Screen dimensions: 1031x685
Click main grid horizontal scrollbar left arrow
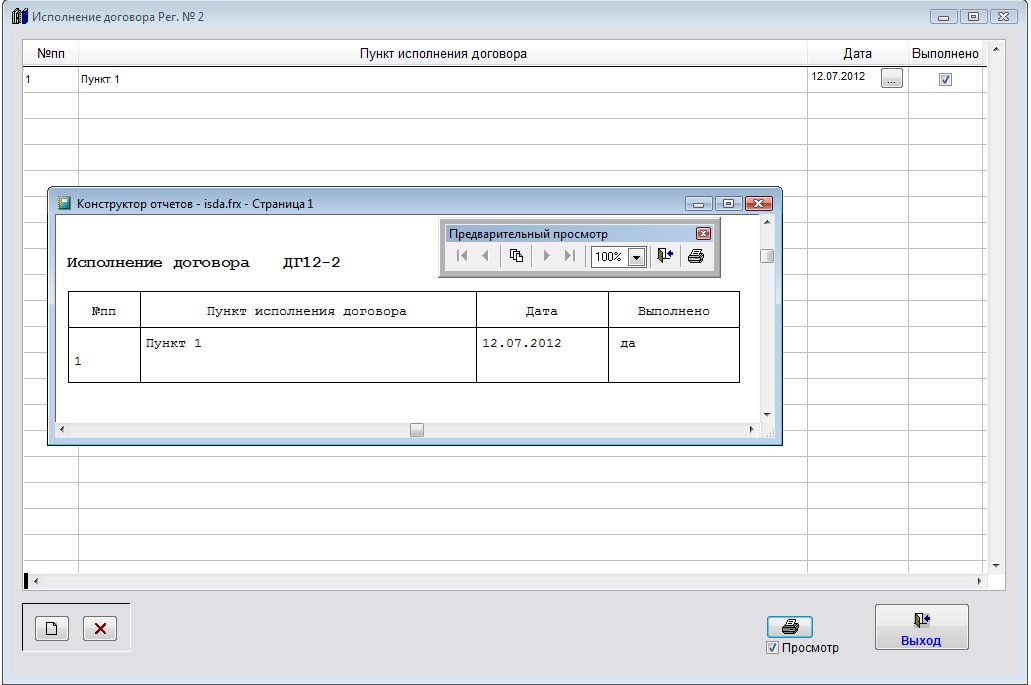pyautogui.click(x=36, y=581)
